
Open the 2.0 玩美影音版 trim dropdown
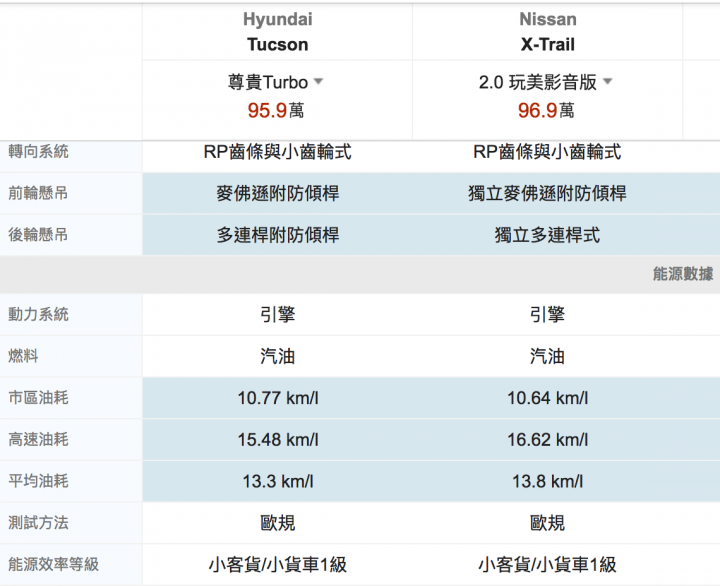point(546,83)
